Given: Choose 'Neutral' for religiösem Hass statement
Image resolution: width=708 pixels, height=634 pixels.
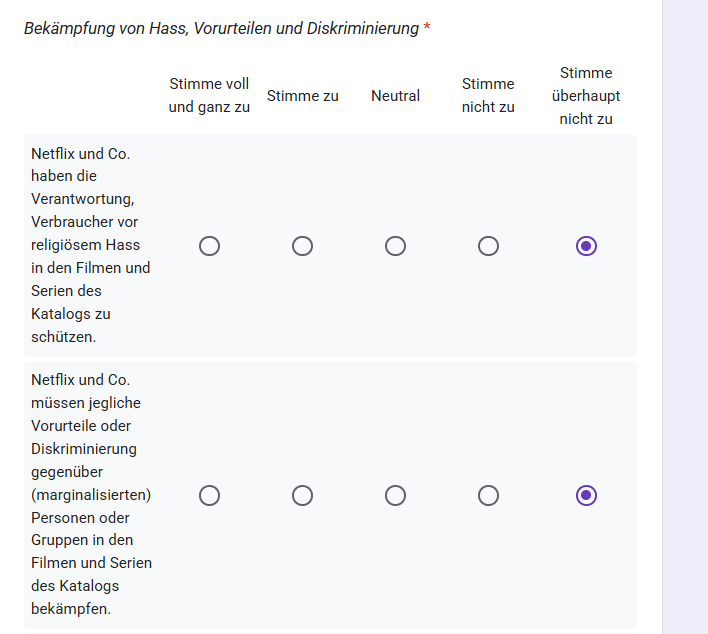Looking at the screenshot, I should (x=396, y=246).
